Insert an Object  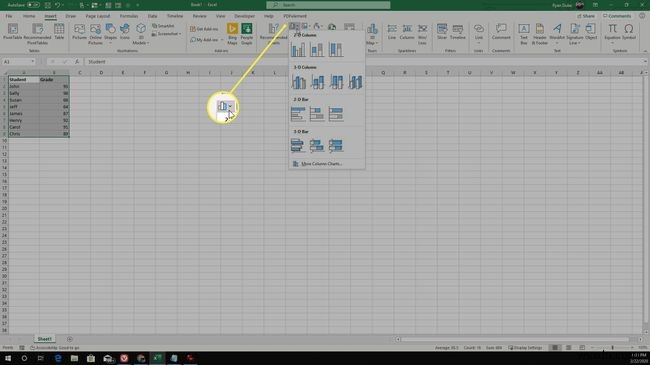(591, 32)
